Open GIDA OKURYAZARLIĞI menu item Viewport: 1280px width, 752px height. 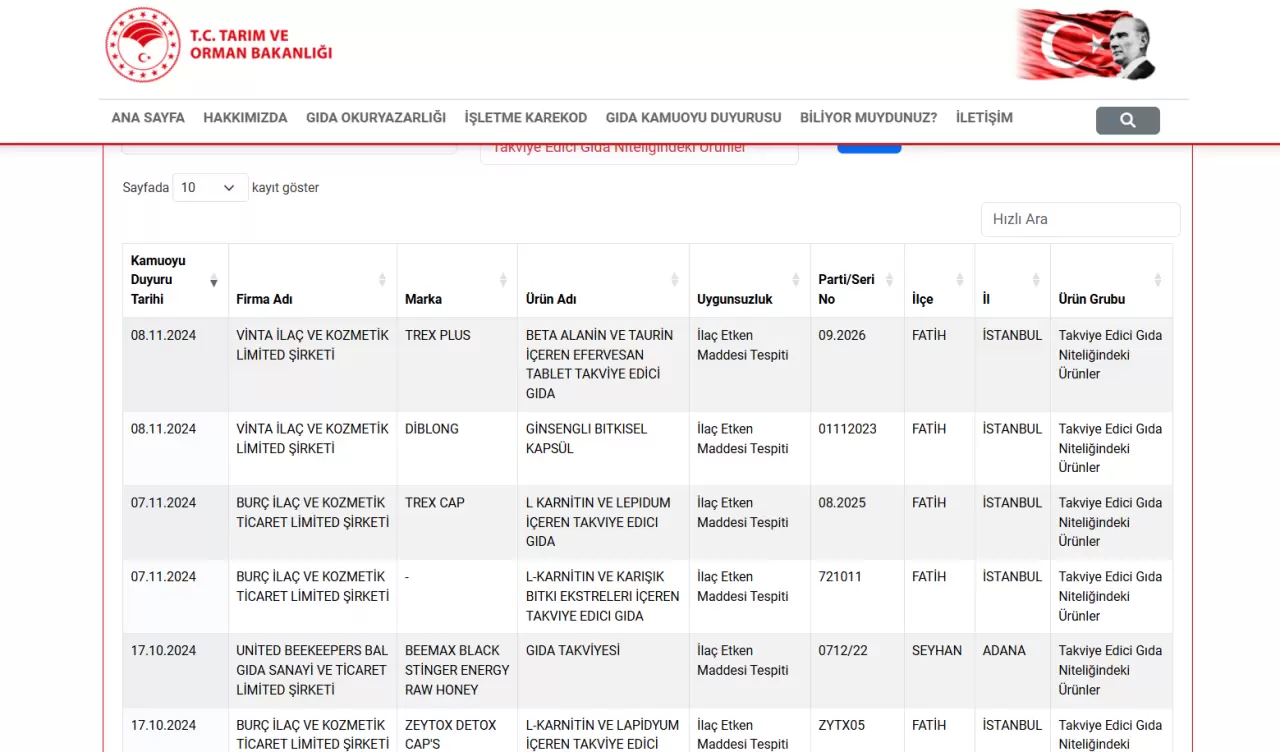[x=376, y=118]
